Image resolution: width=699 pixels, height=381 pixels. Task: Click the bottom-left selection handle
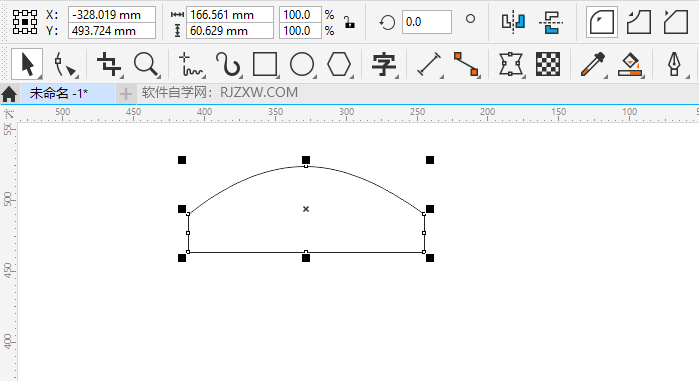point(182,258)
